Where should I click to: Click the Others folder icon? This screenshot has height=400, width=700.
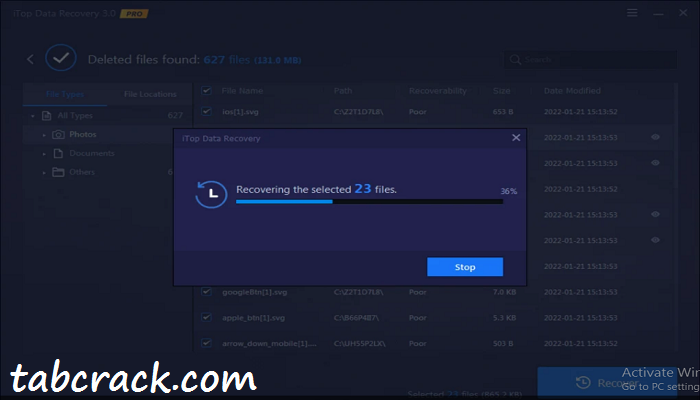tap(58, 172)
